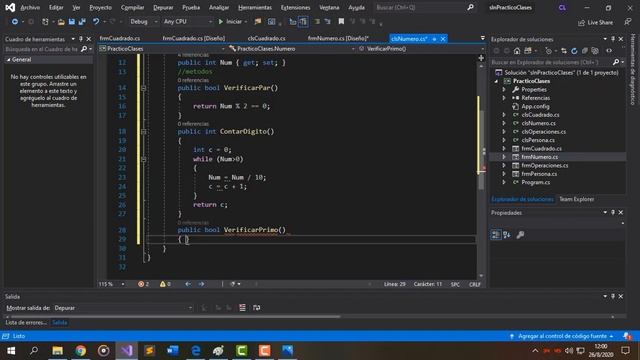Click the property pages wrench icon
This screenshot has height=360, width=640.
[x=520, y=235]
